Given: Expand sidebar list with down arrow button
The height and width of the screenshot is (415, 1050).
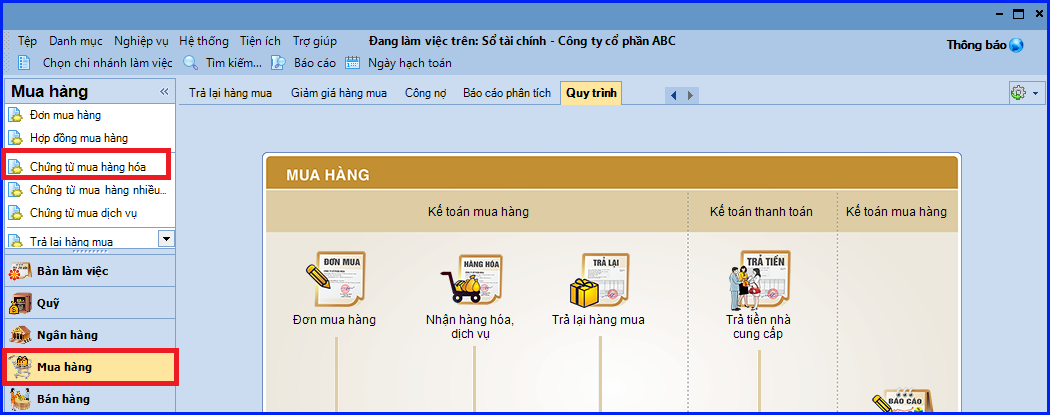Looking at the screenshot, I should (x=166, y=238).
